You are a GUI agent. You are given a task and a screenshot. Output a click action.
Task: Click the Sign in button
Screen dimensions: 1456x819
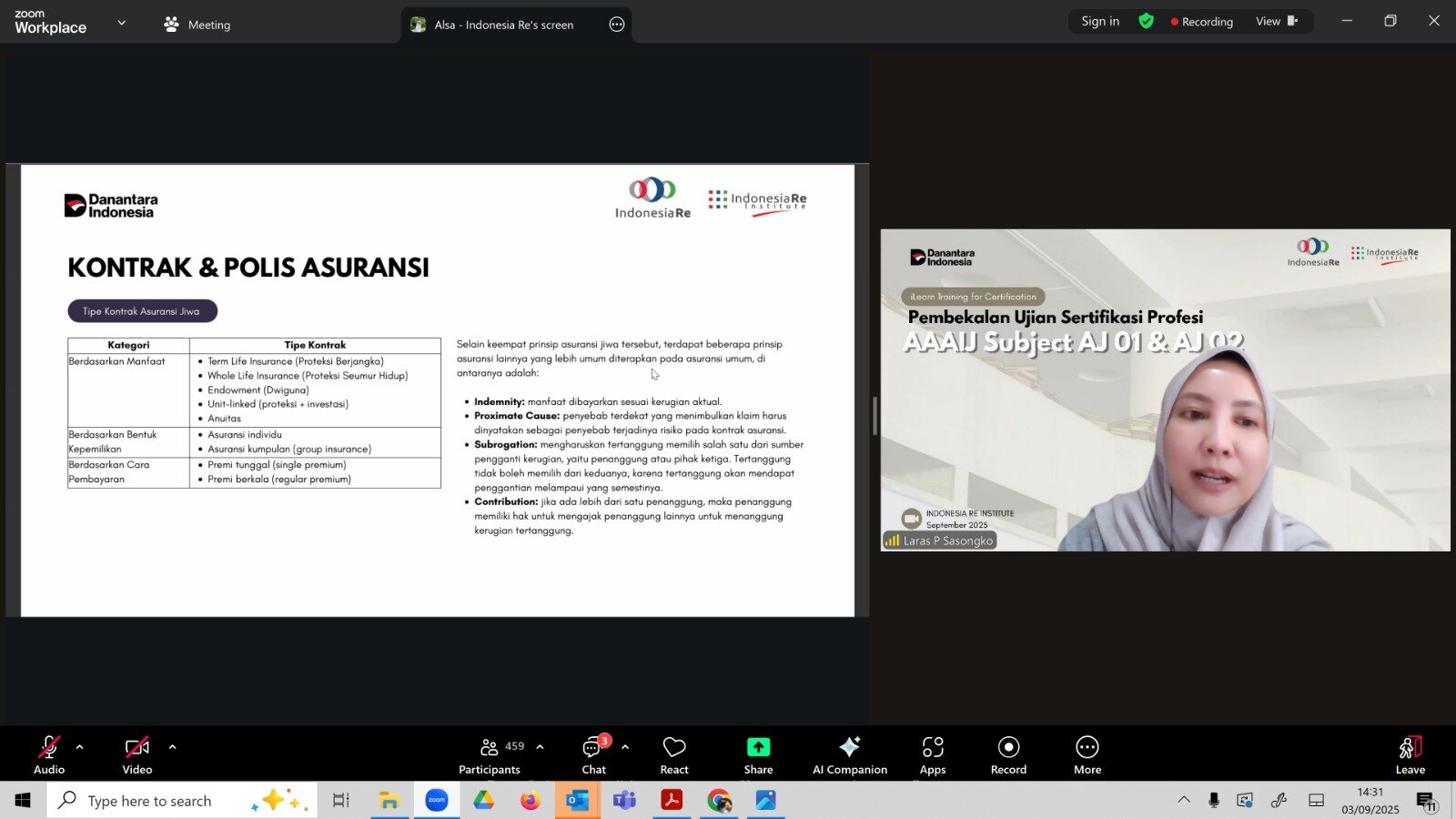pyautogui.click(x=1099, y=21)
